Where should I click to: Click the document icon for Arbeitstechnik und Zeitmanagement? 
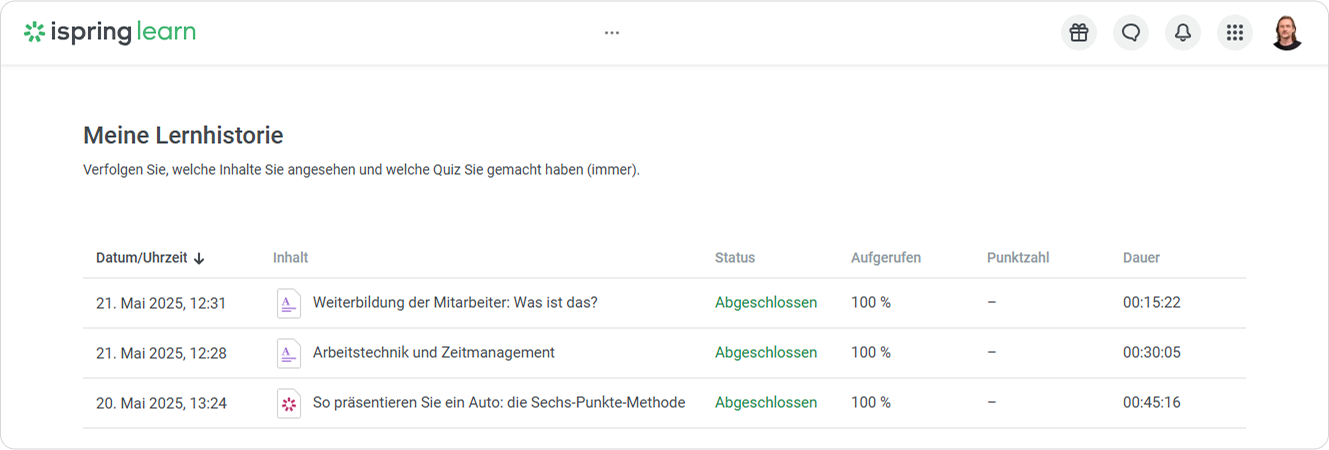[288, 353]
